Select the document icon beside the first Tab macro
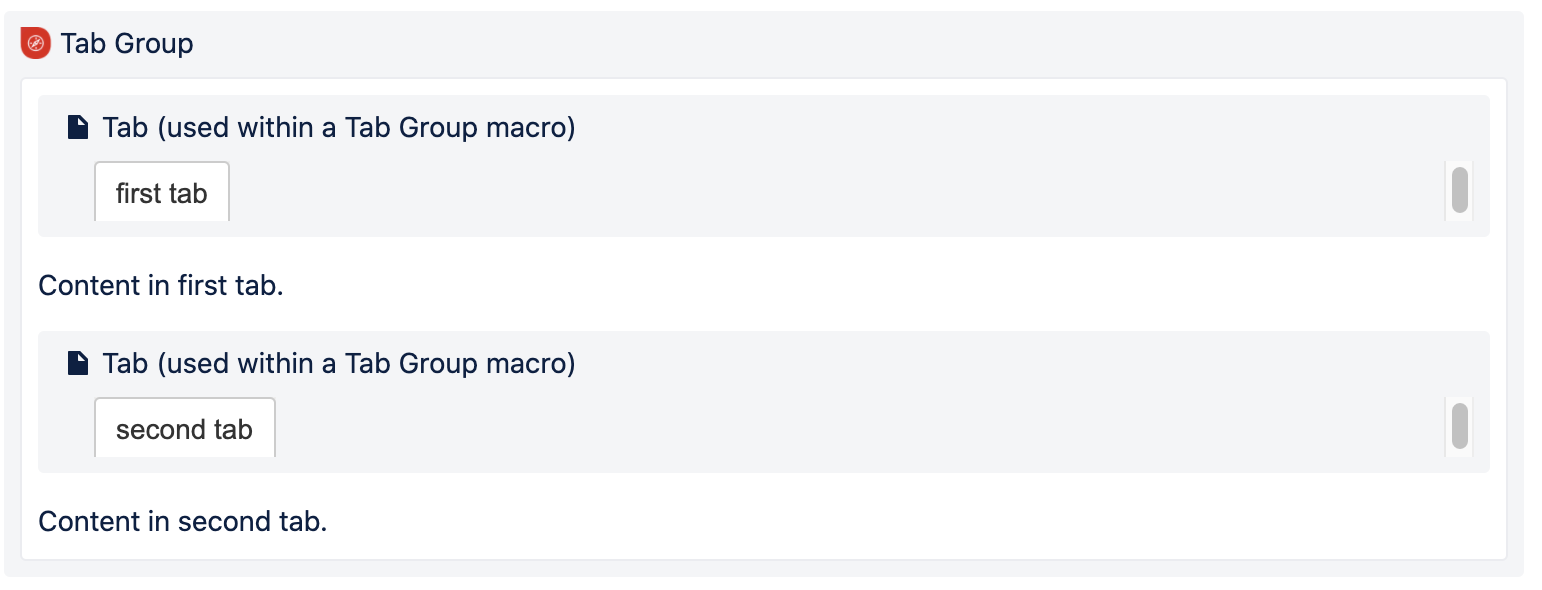The image size is (1542, 590). pos(78,126)
